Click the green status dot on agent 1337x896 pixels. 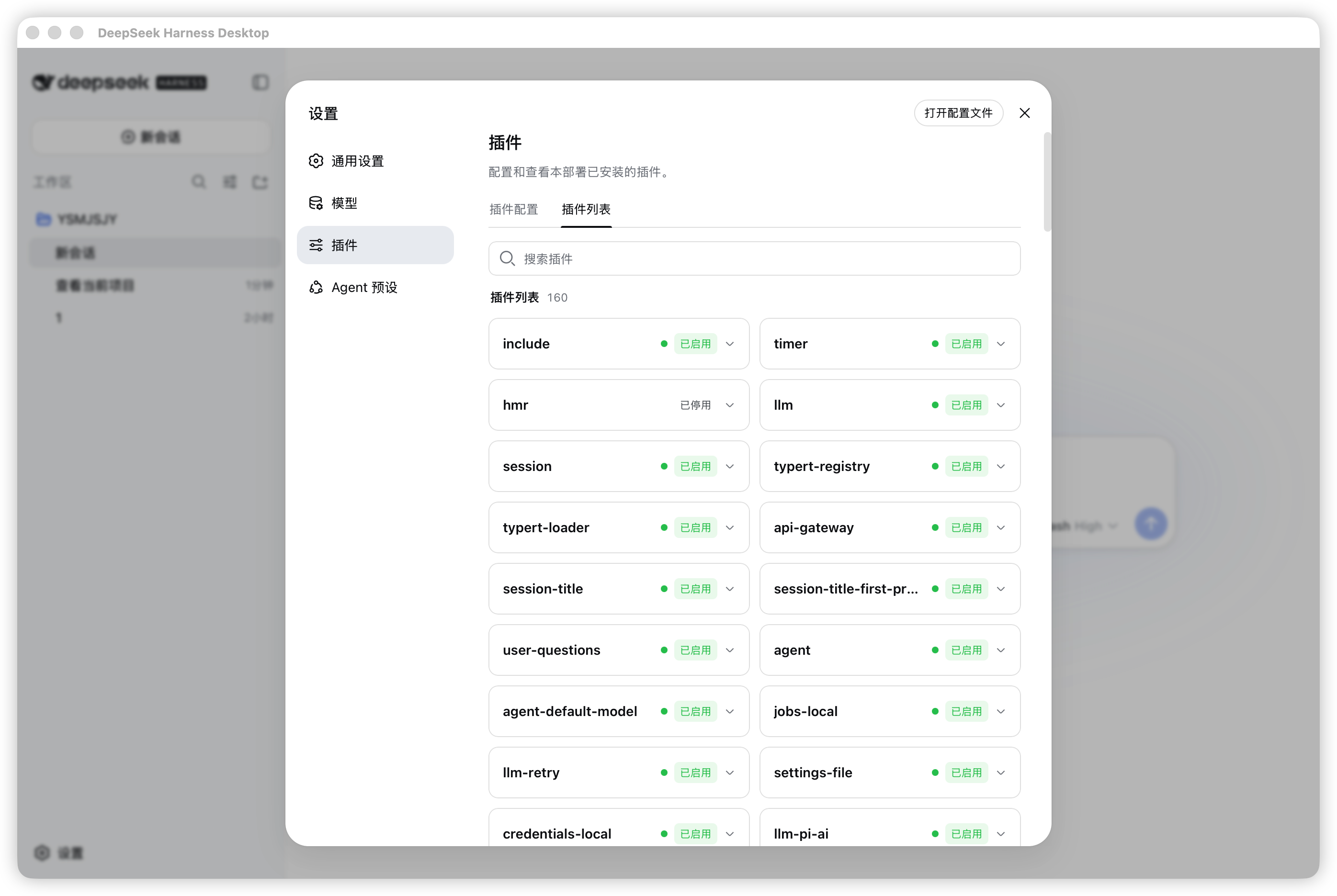click(x=935, y=650)
